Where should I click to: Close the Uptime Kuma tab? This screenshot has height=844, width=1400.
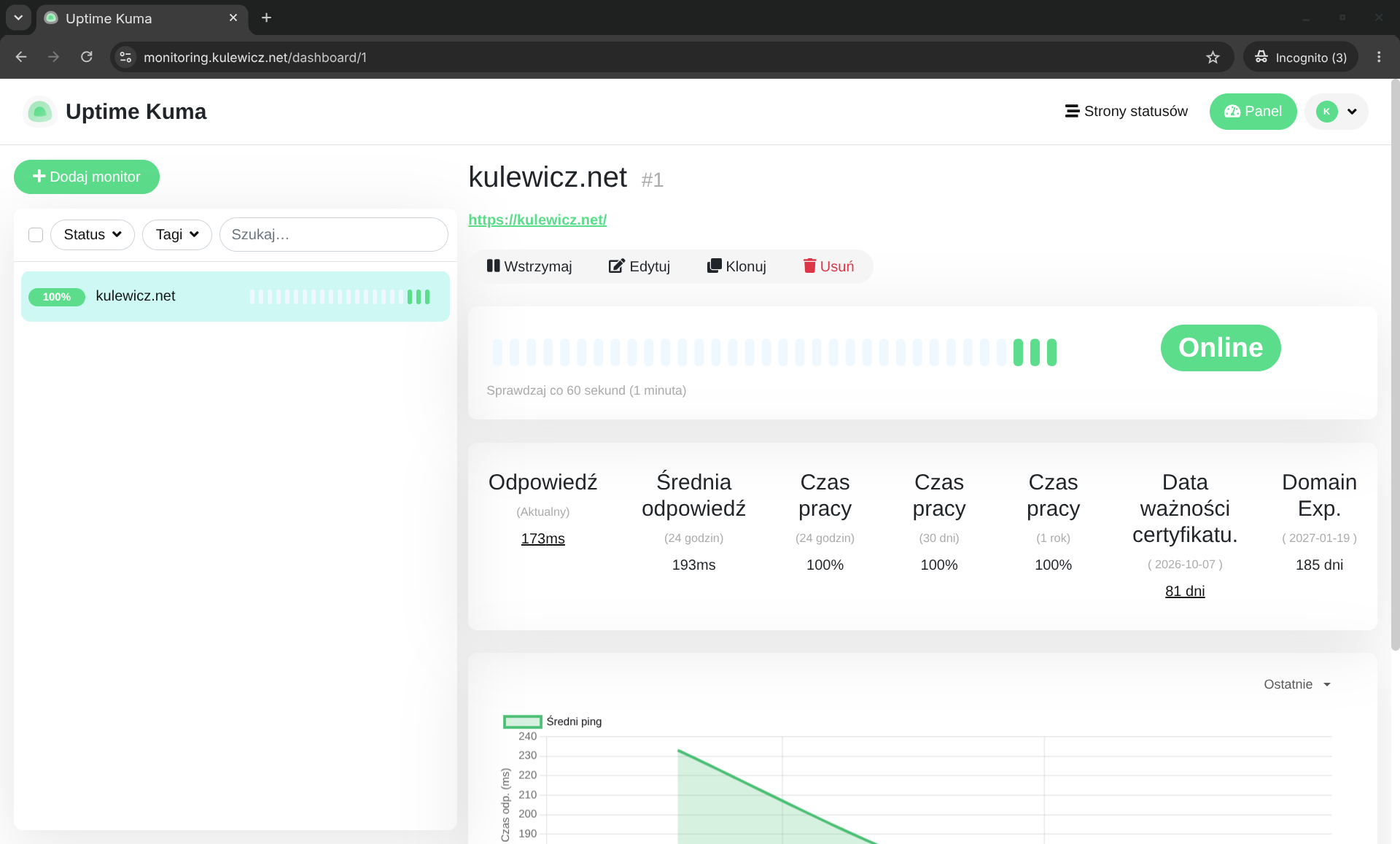pos(233,18)
